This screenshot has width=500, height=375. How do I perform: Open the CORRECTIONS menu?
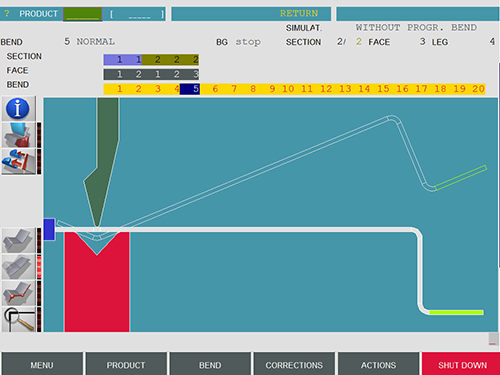294,365
